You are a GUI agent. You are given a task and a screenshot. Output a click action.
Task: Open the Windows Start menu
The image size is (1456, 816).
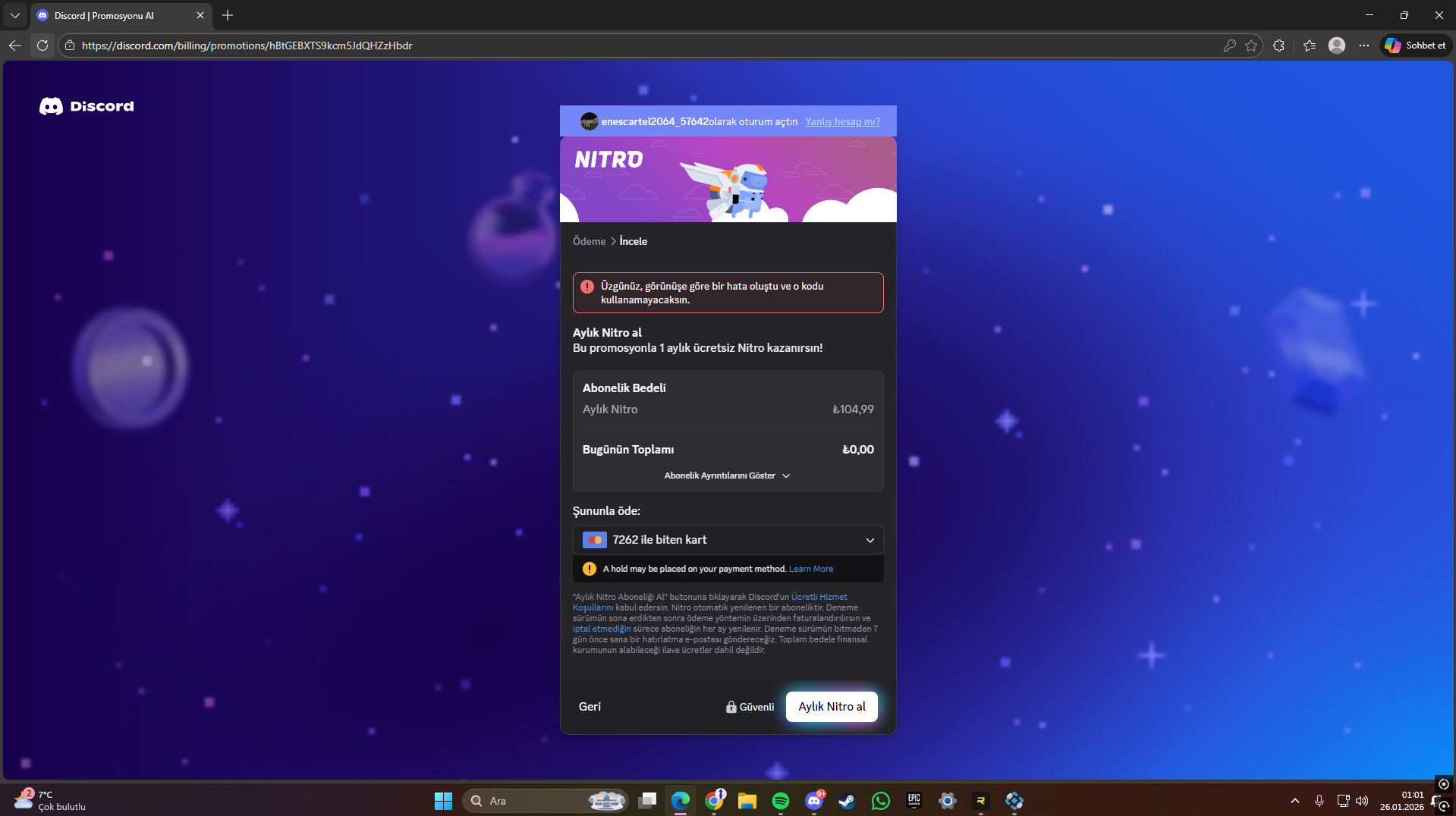(443, 801)
